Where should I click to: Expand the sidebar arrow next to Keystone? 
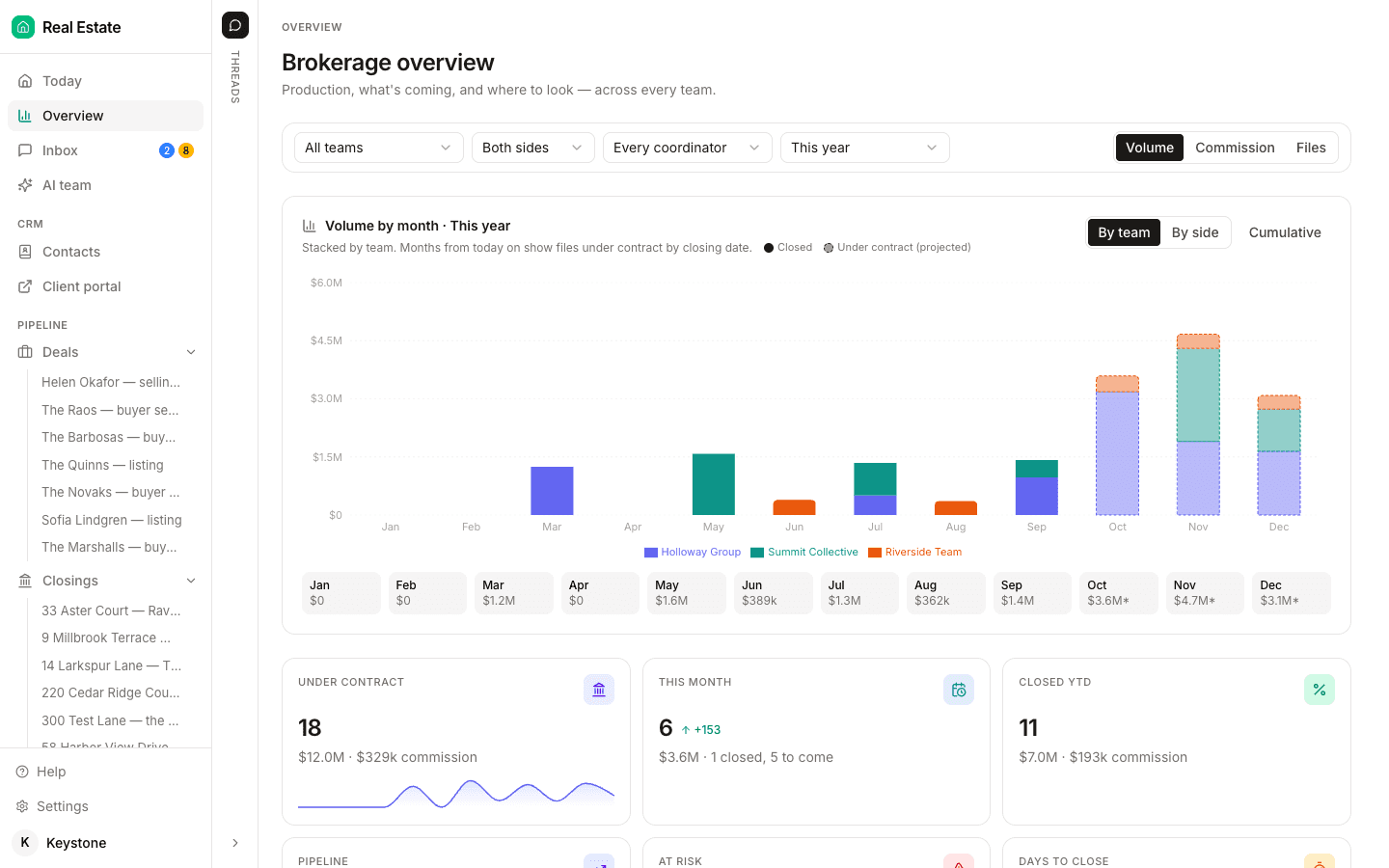(x=235, y=843)
